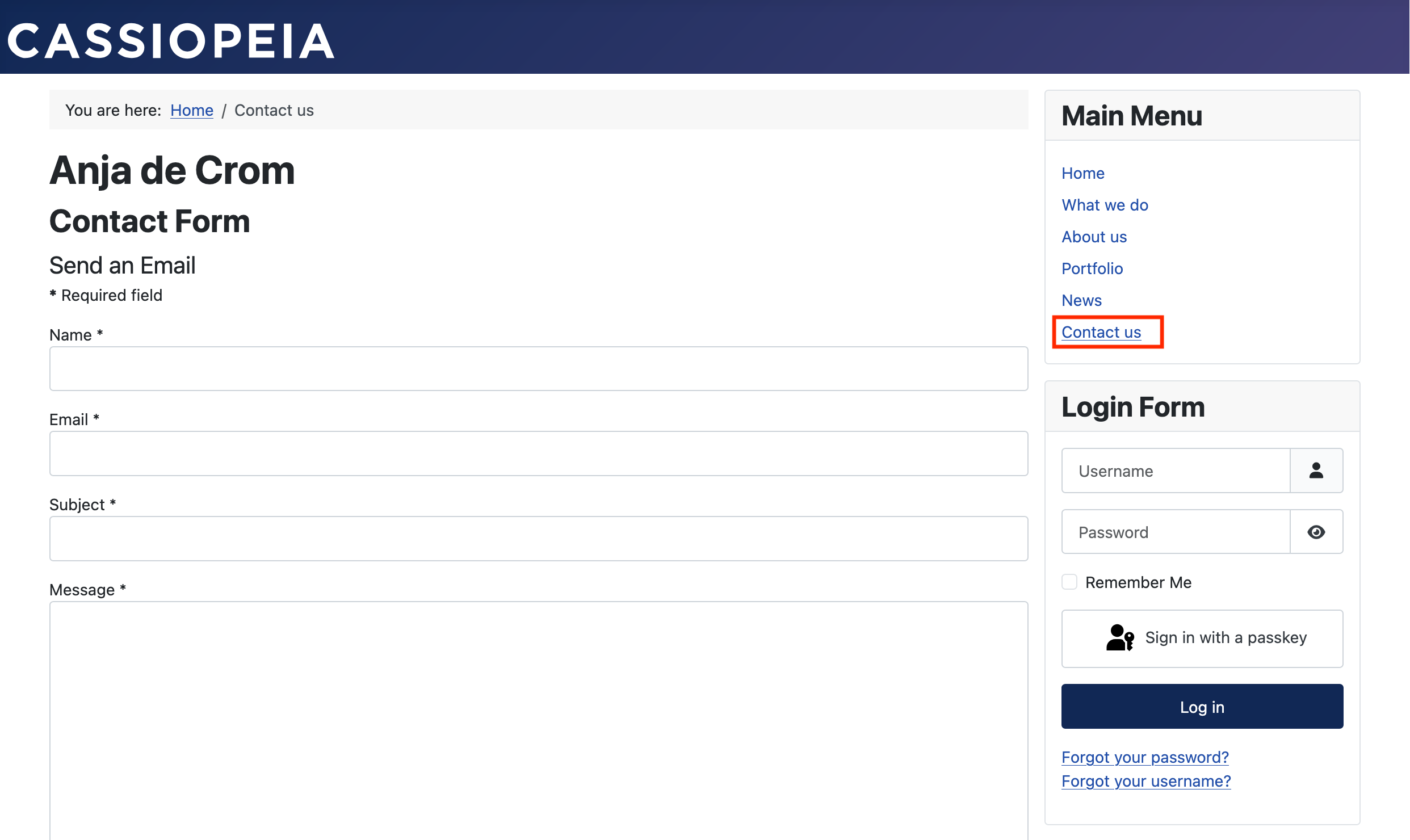
Task: Select Contact us in Main Menu
Action: coord(1101,332)
